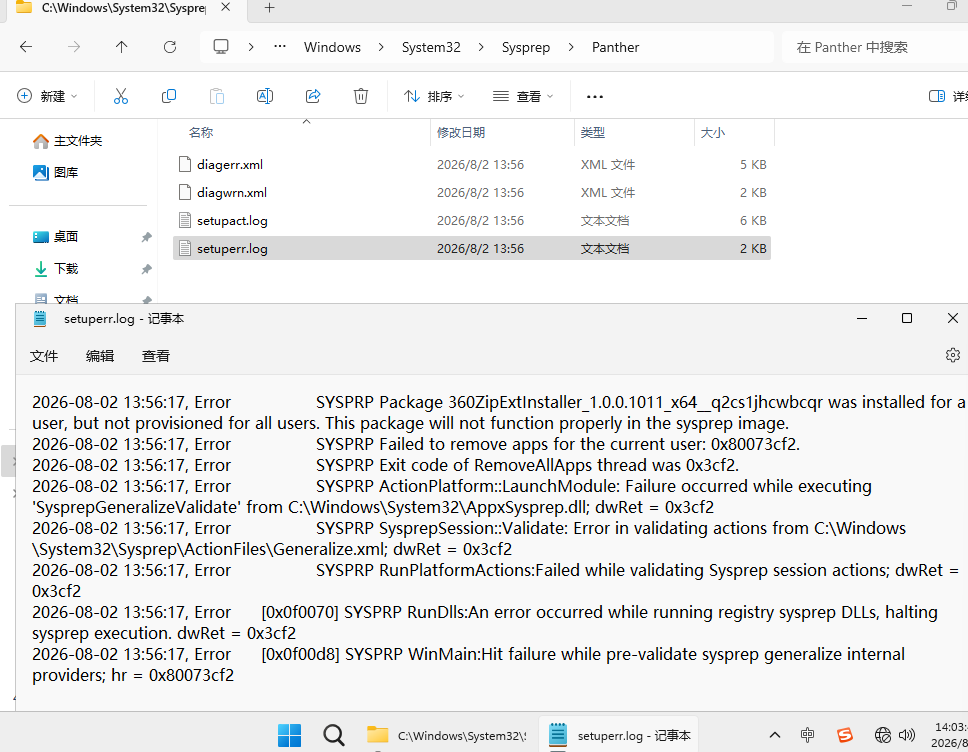
Task: Select the setupact.log file
Action: tap(472, 220)
